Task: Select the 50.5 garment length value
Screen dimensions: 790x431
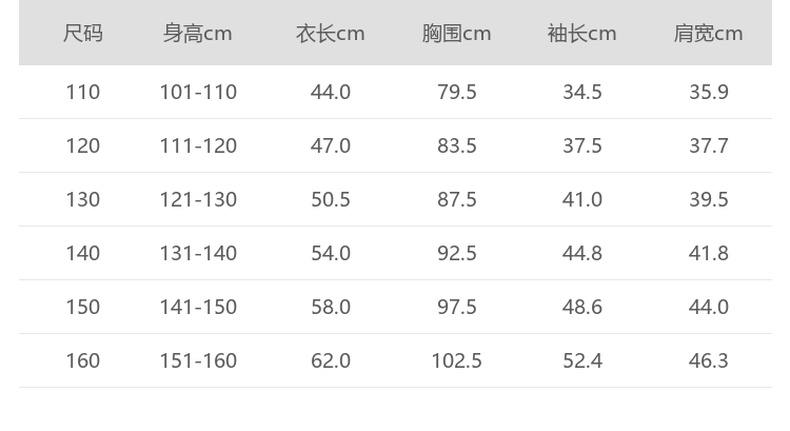Action: (x=330, y=199)
